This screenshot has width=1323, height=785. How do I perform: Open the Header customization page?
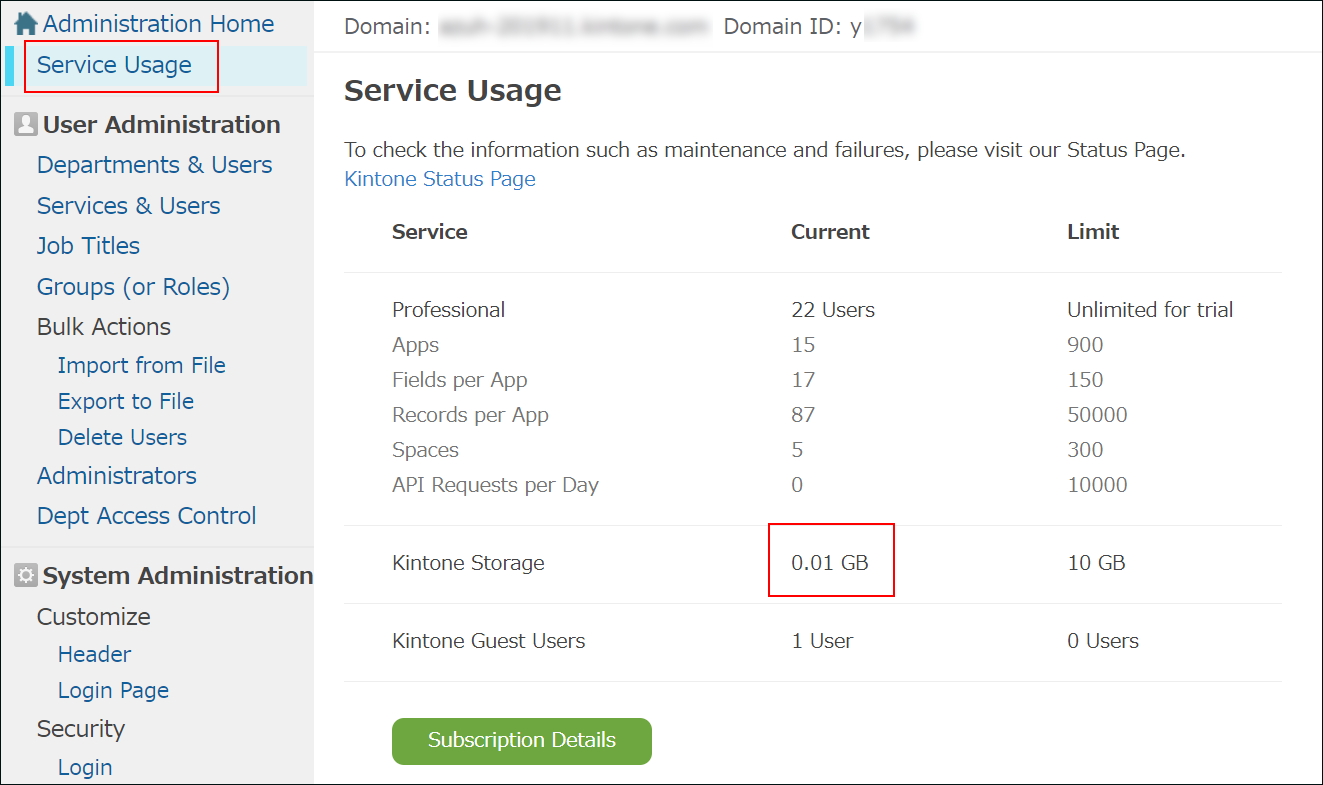point(94,654)
